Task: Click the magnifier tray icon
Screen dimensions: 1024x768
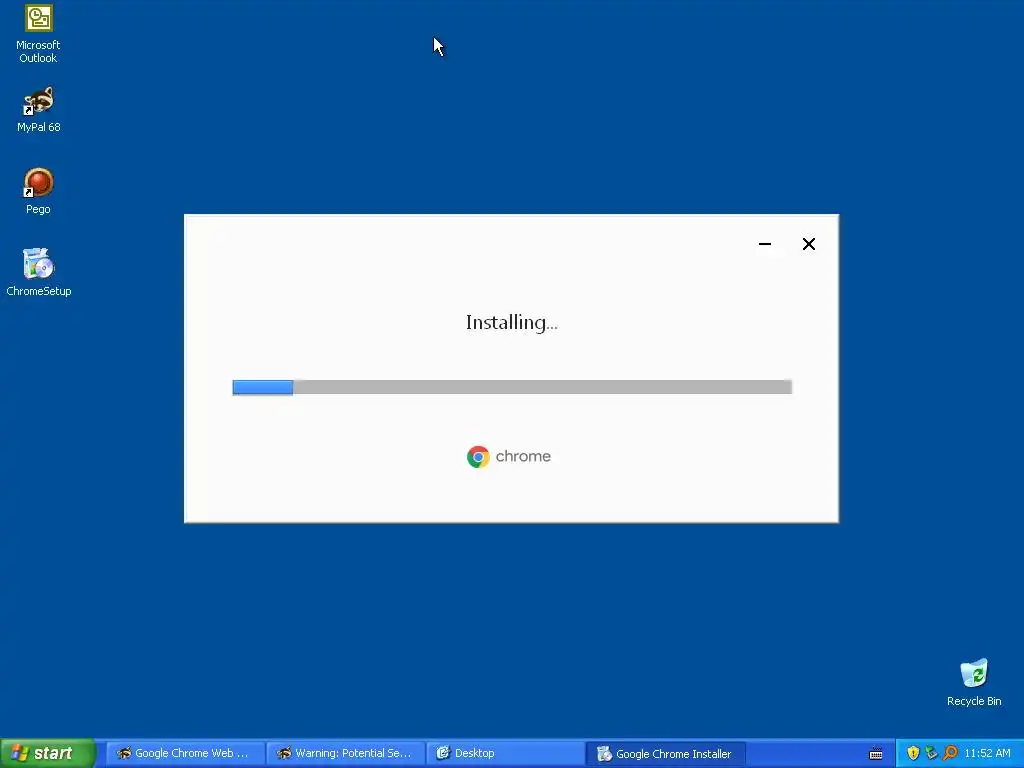Action: pyautogui.click(x=950, y=753)
